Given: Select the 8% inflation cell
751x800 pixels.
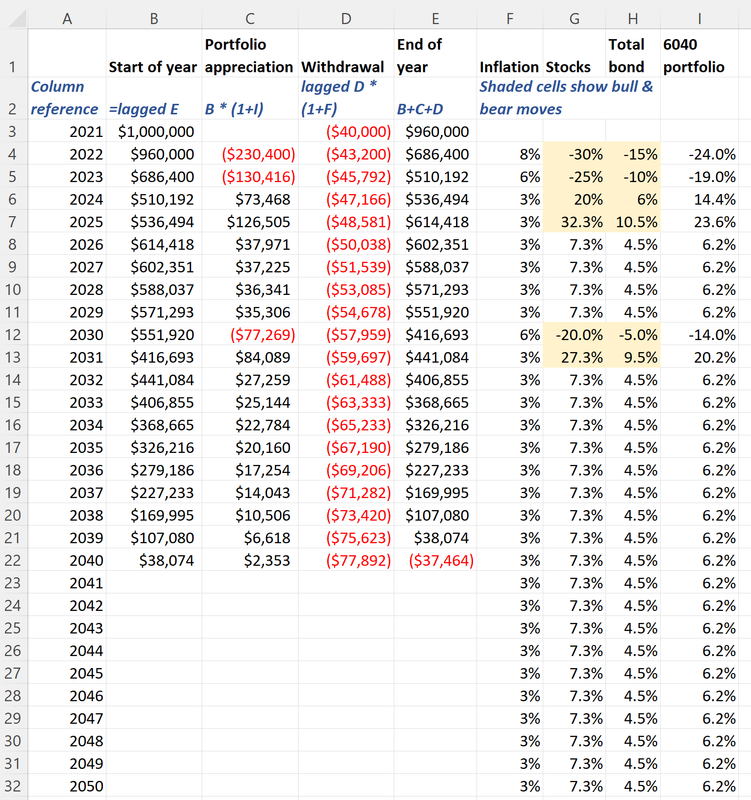Looking at the screenshot, I should (510, 154).
